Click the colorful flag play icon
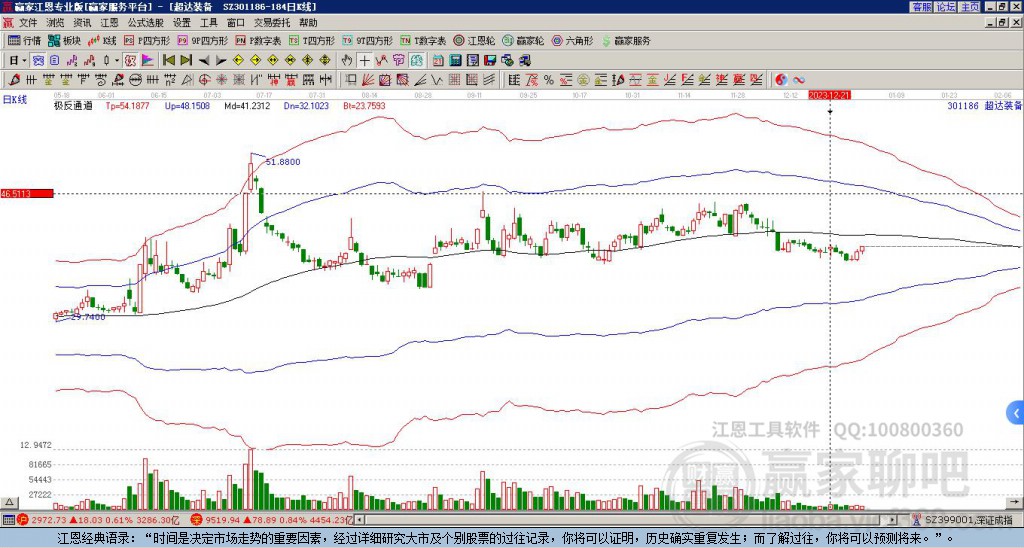Screen dimensions: 1024x548 (x=148, y=60)
